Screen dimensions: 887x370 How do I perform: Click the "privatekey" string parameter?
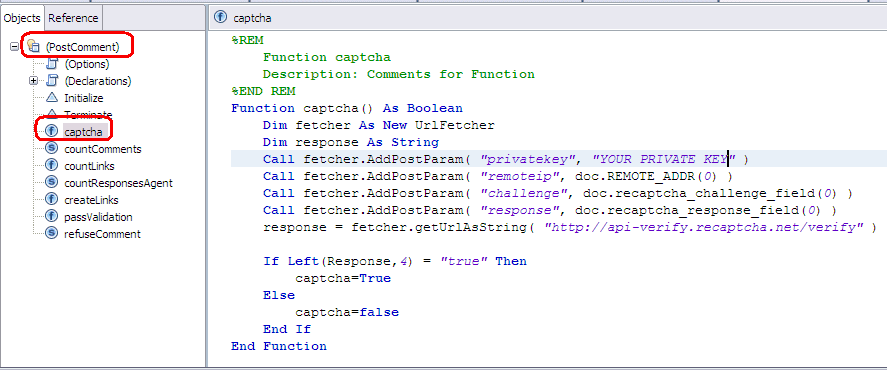528,159
